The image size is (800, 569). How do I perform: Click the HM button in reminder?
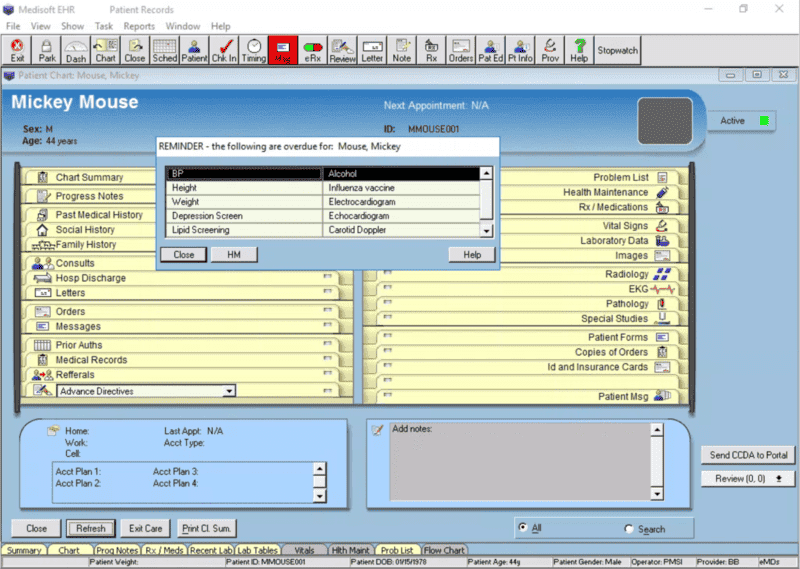(234, 254)
